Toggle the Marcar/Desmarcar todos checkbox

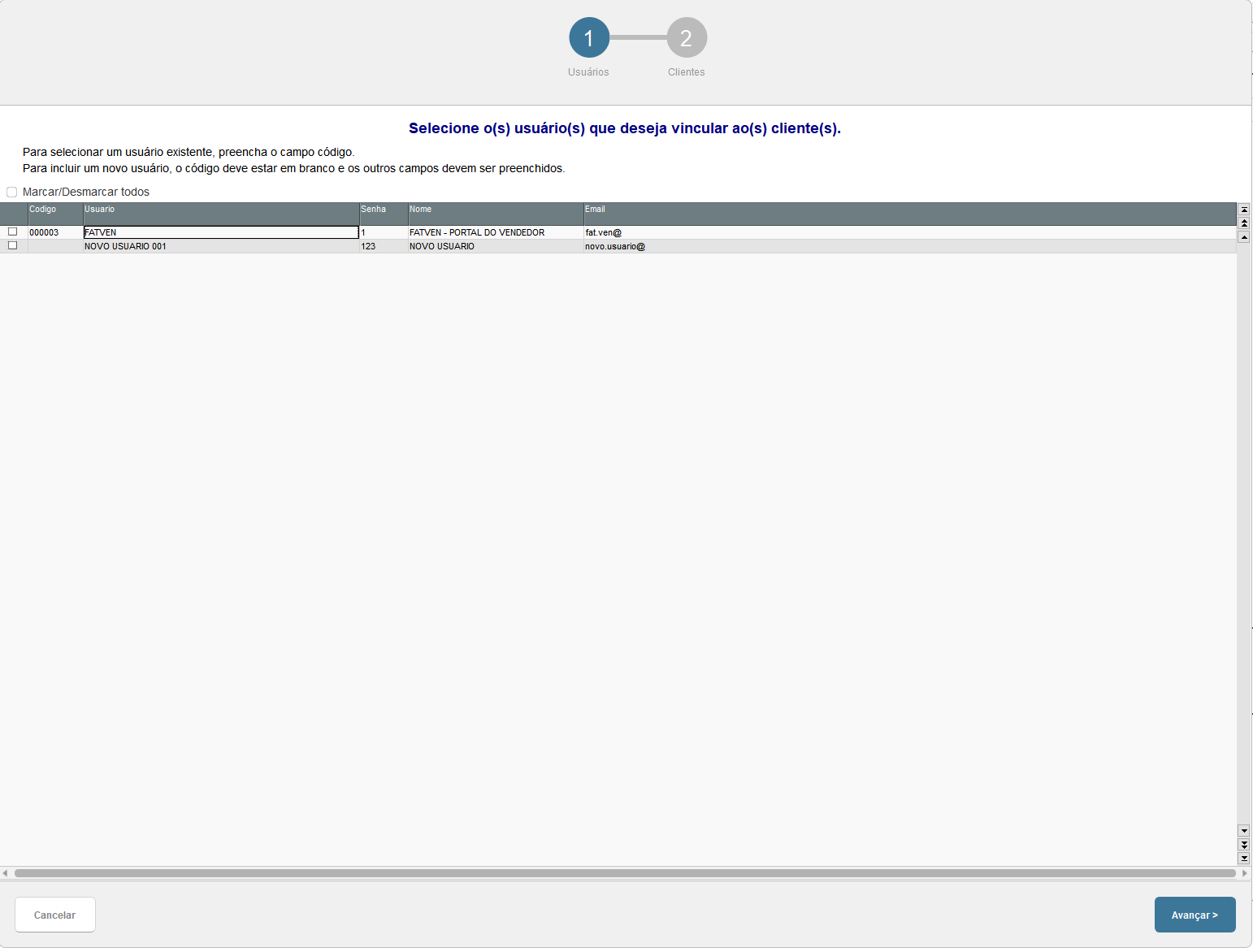click(11, 193)
